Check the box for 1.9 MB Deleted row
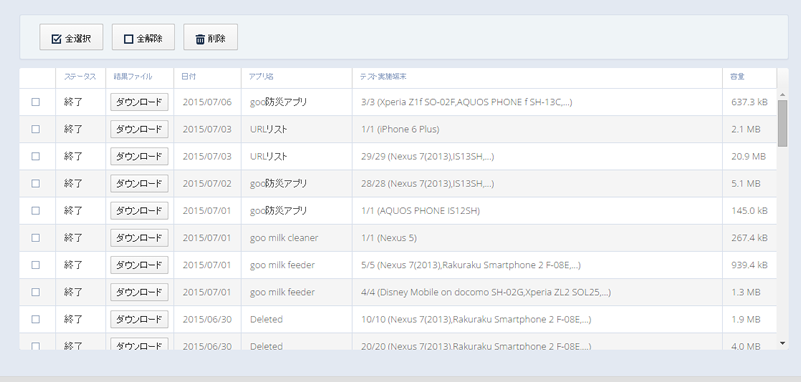 [x=35, y=319]
